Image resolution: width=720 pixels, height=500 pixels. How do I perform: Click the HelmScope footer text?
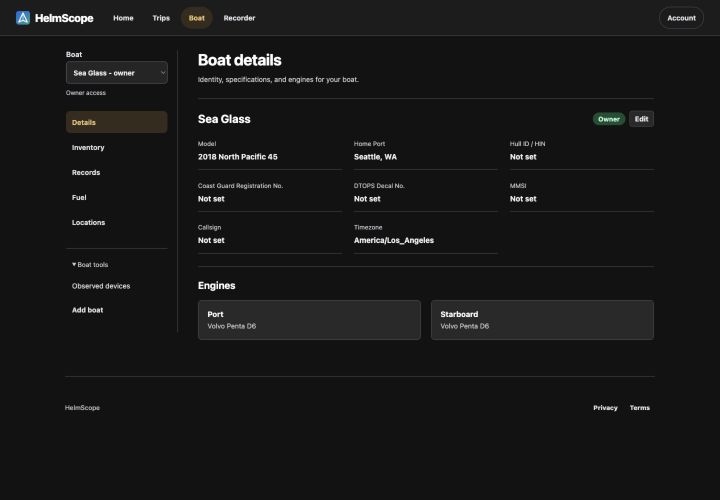[82, 408]
